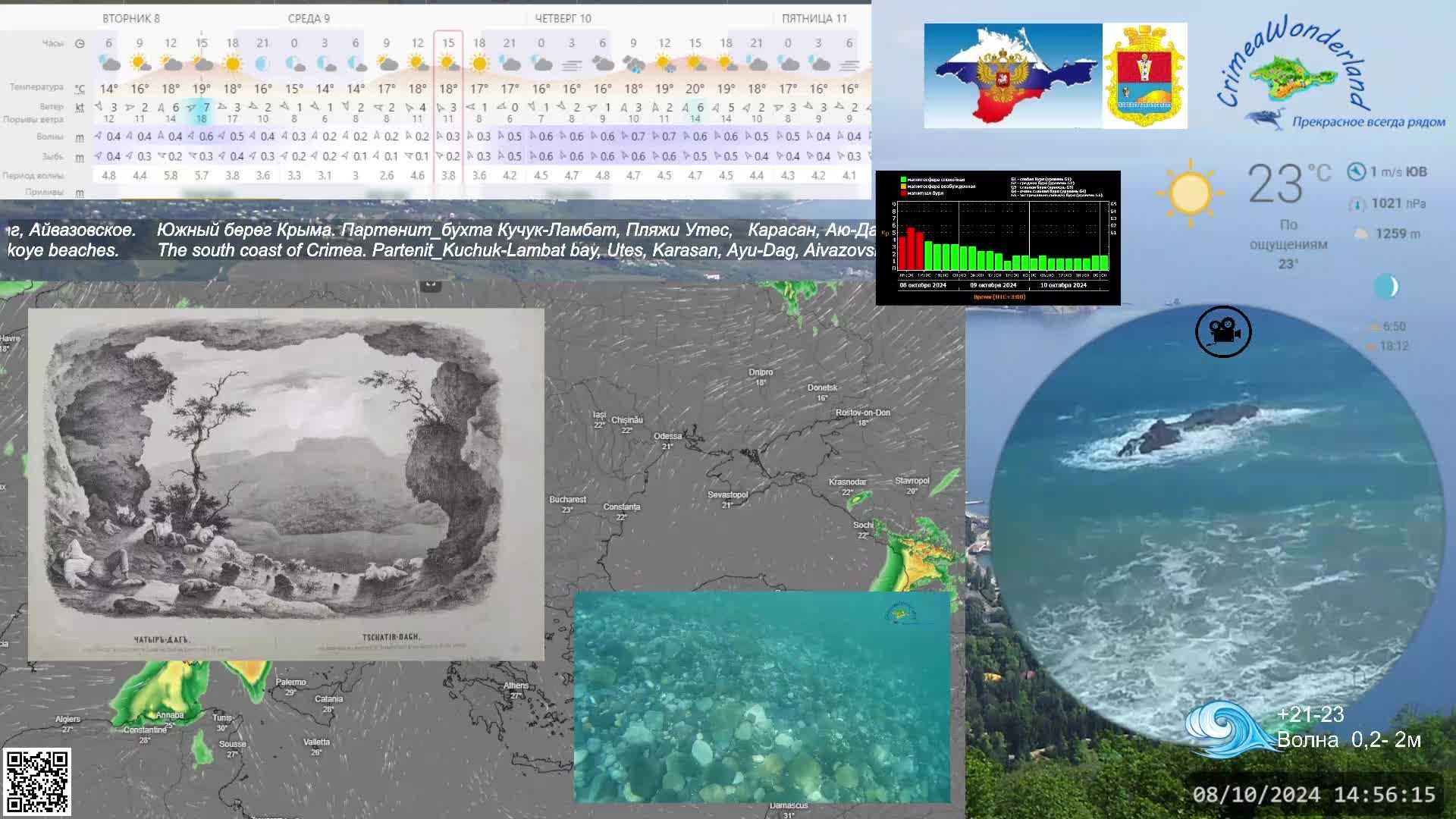Click the Порывы ветра row label
Viewport: 1456px width, 819px height.
[33, 120]
